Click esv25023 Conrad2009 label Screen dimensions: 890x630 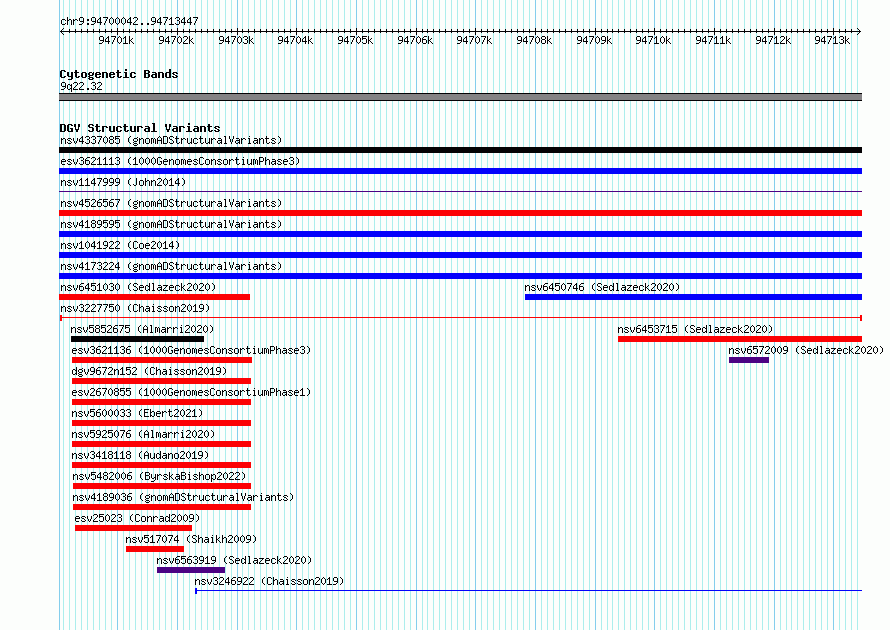tap(137, 518)
